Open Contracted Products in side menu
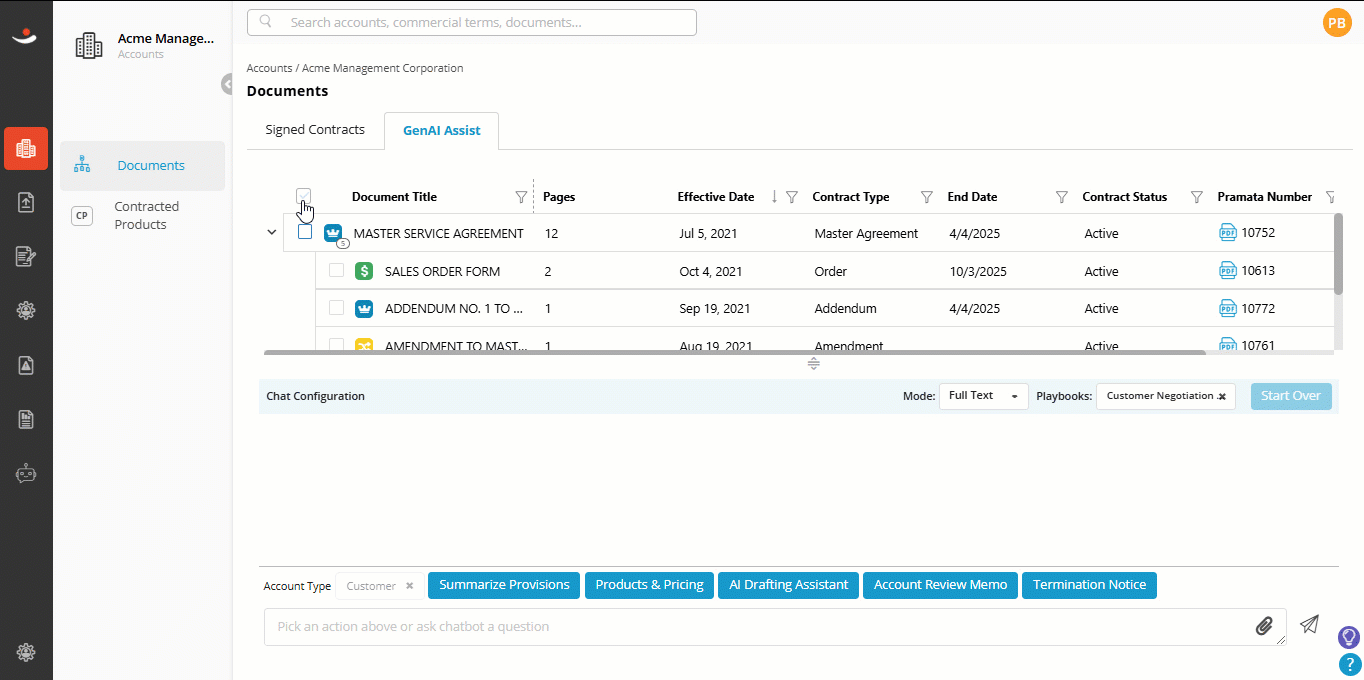The height and width of the screenshot is (680, 1364). (146, 215)
